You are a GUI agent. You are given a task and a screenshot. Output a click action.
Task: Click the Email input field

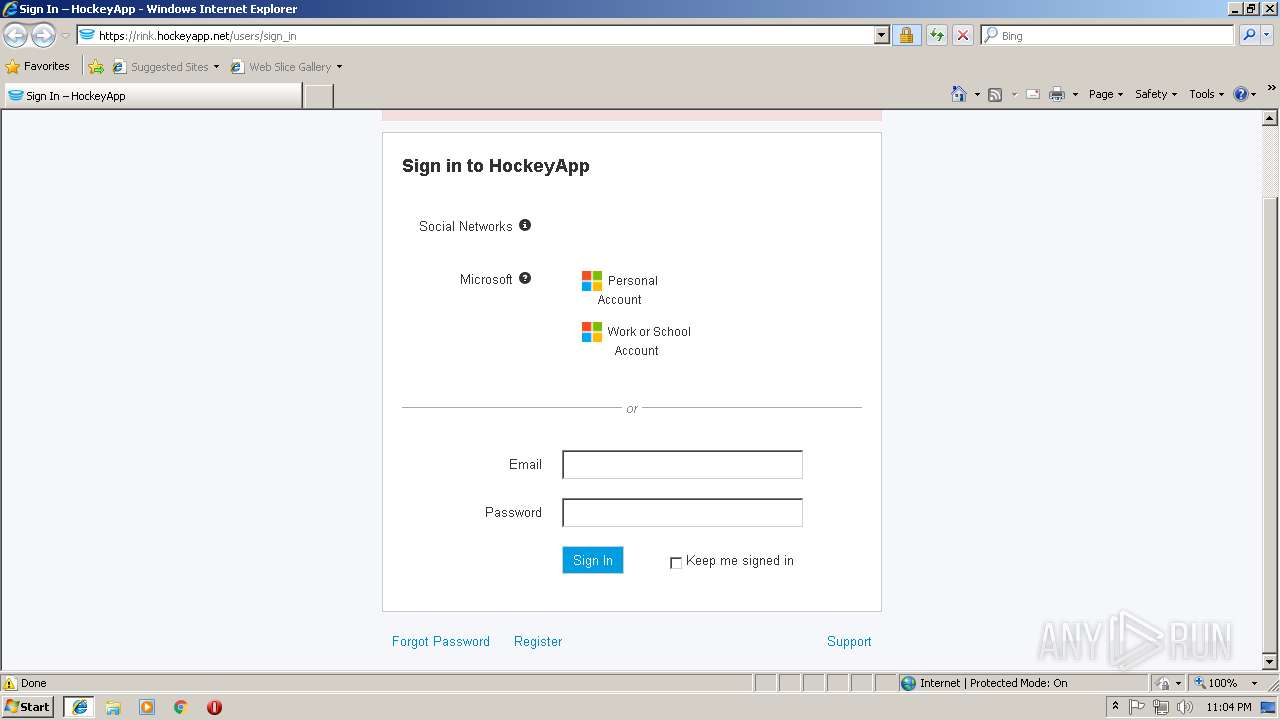click(x=682, y=465)
